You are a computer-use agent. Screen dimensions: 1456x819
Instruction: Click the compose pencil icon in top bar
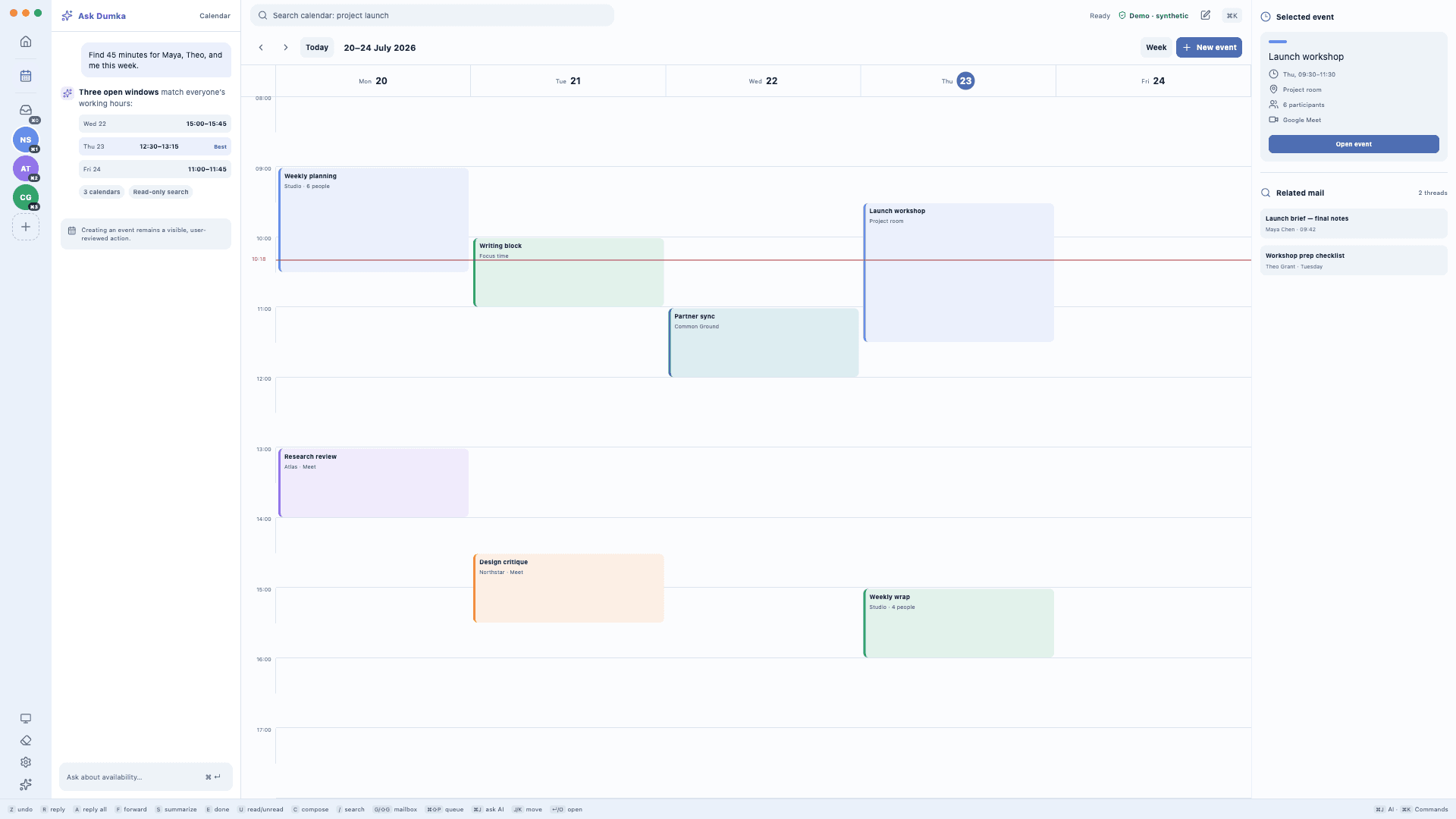[1206, 15]
